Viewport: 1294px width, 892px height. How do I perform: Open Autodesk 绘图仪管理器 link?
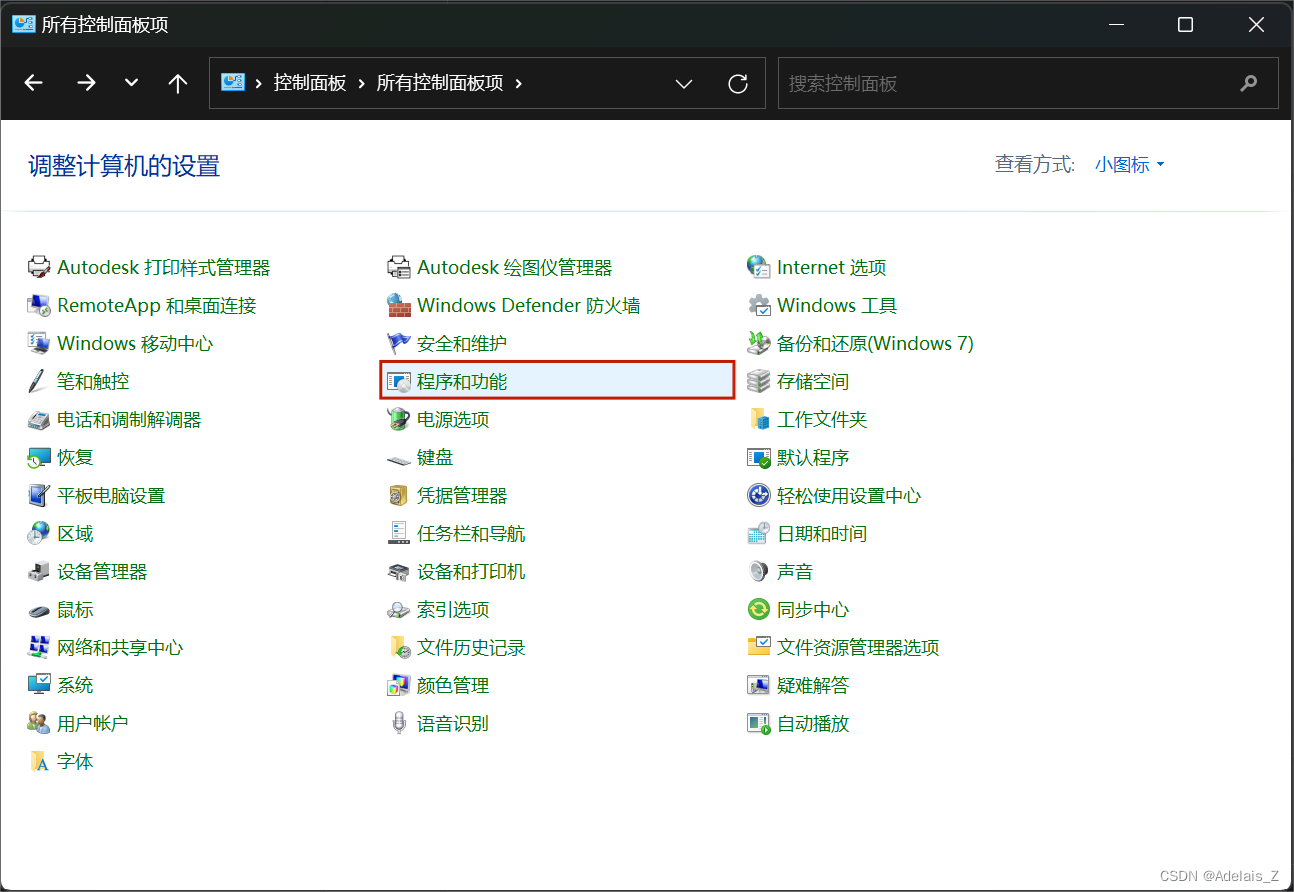[x=514, y=267]
